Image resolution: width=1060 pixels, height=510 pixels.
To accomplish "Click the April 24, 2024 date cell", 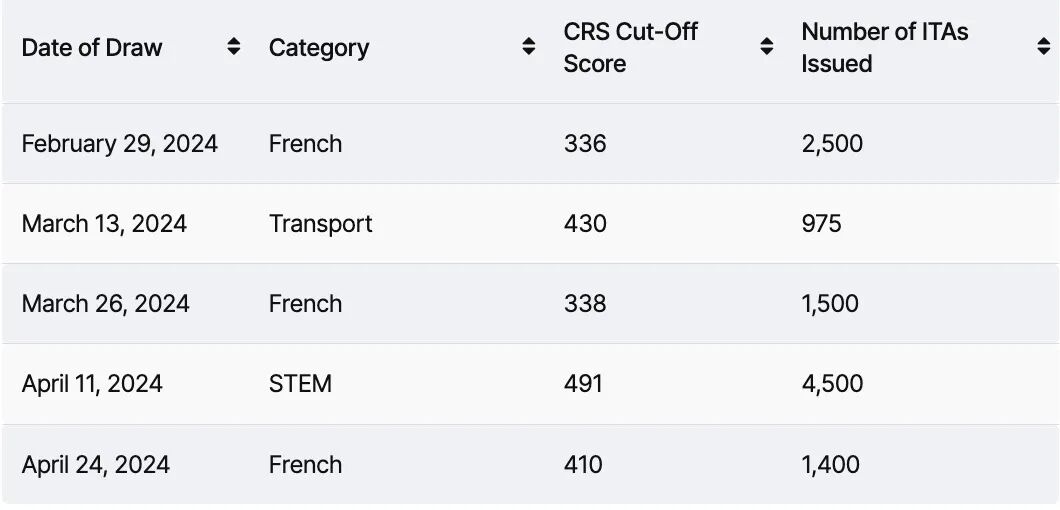I will click(x=95, y=465).
